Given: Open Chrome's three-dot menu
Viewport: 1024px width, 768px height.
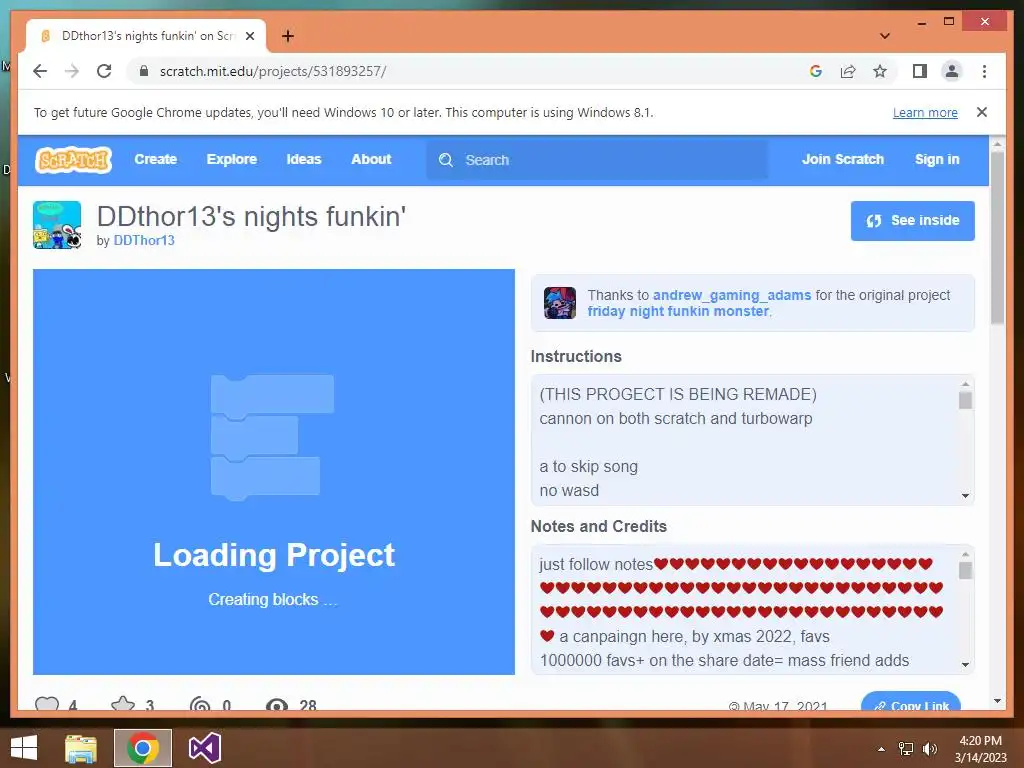Looking at the screenshot, I should (984, 71).
